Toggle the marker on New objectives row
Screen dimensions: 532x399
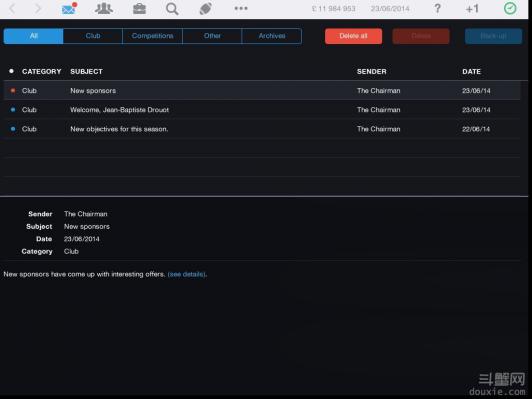tap(13, 129)
